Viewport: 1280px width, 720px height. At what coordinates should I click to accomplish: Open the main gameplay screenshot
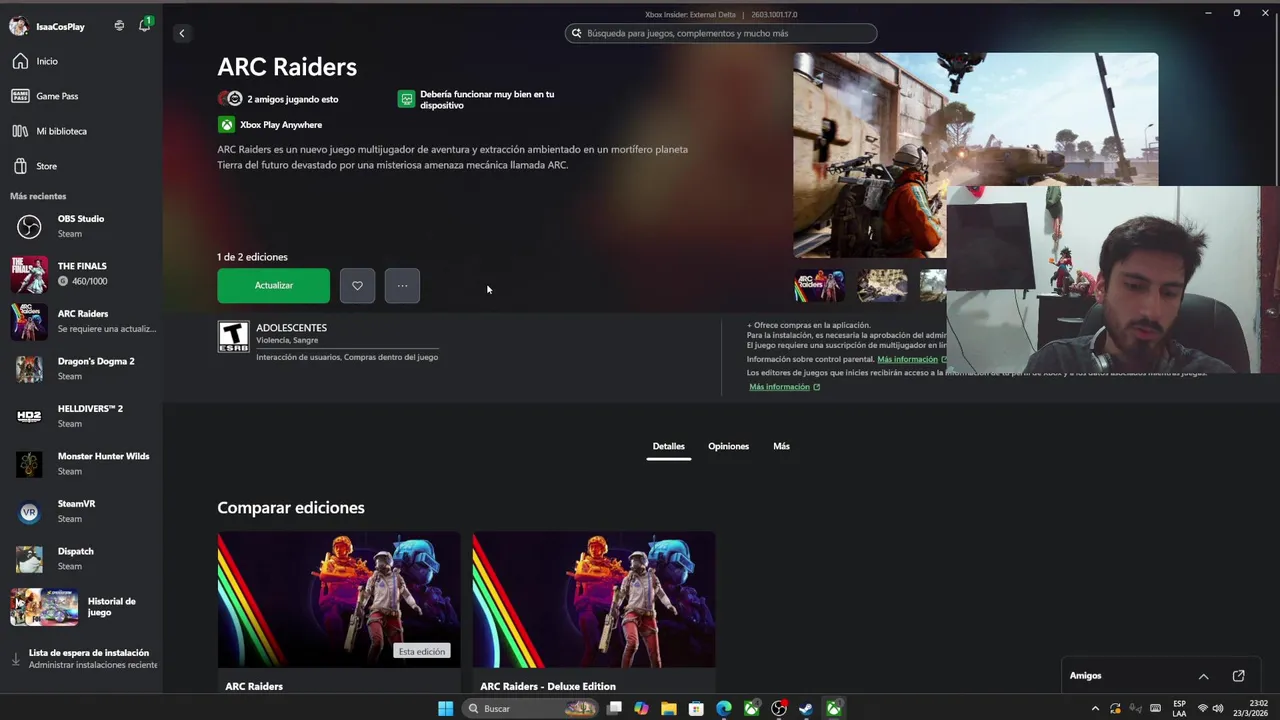(870, 155)
